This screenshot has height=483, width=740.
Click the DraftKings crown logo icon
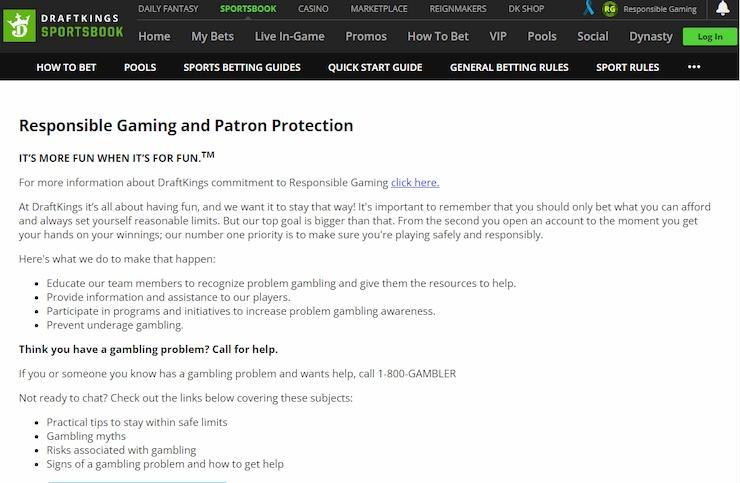[19, 26]
